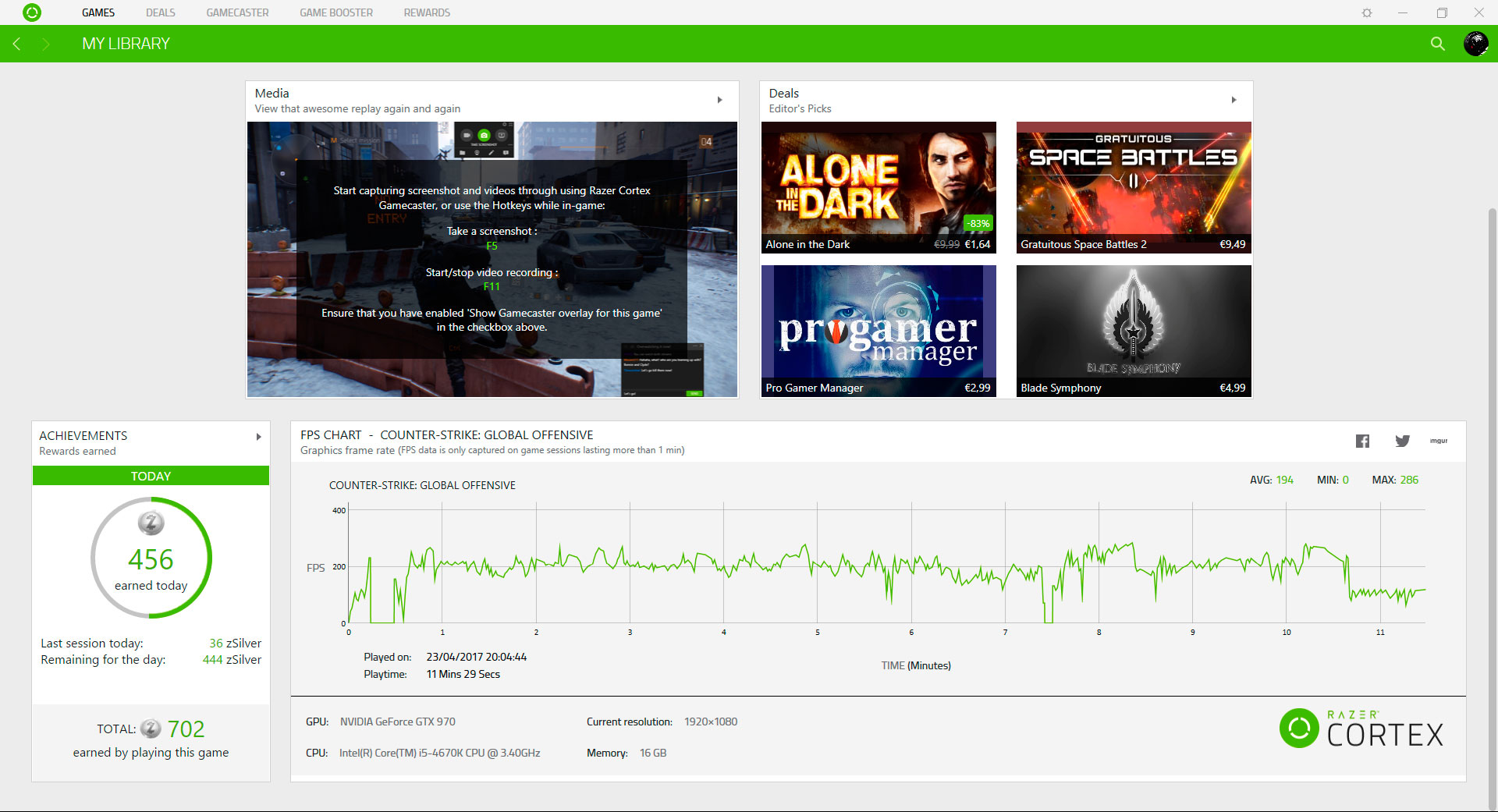Click the '444 zSilver' remaining value

tap(232, 660)
